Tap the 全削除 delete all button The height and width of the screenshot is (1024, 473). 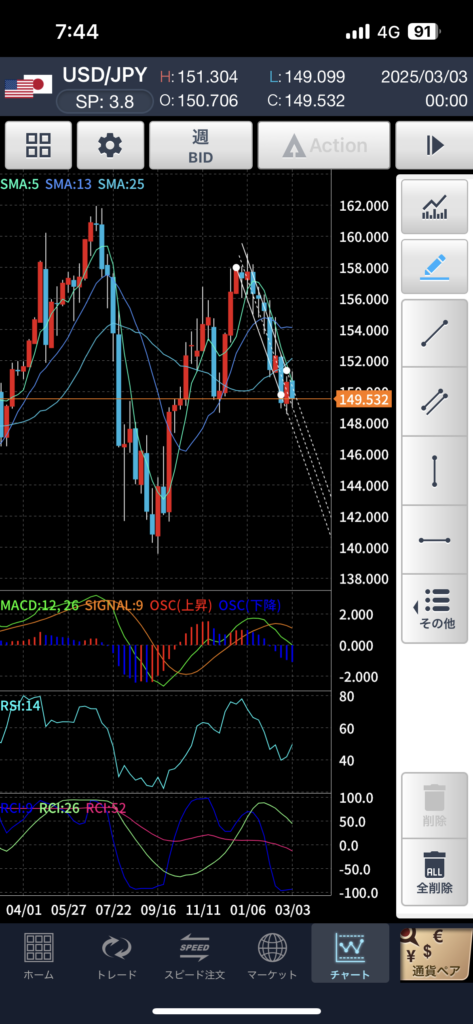point(434,872)
